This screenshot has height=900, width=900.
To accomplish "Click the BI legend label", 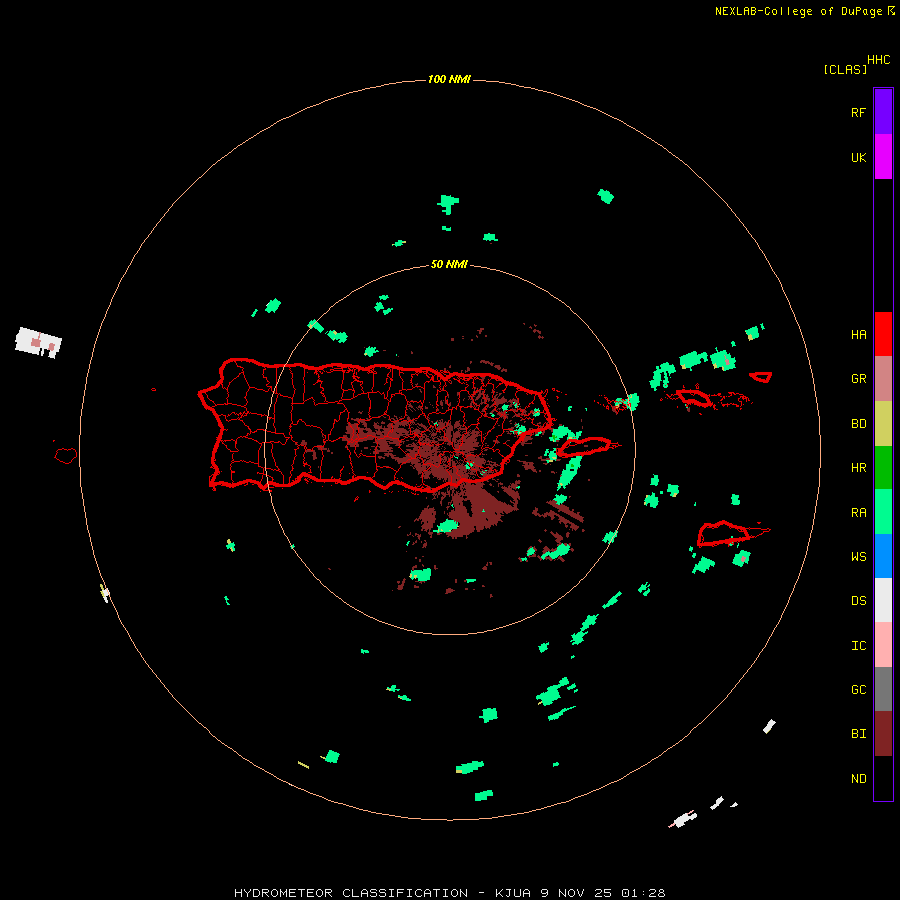I will pos(858,734).
